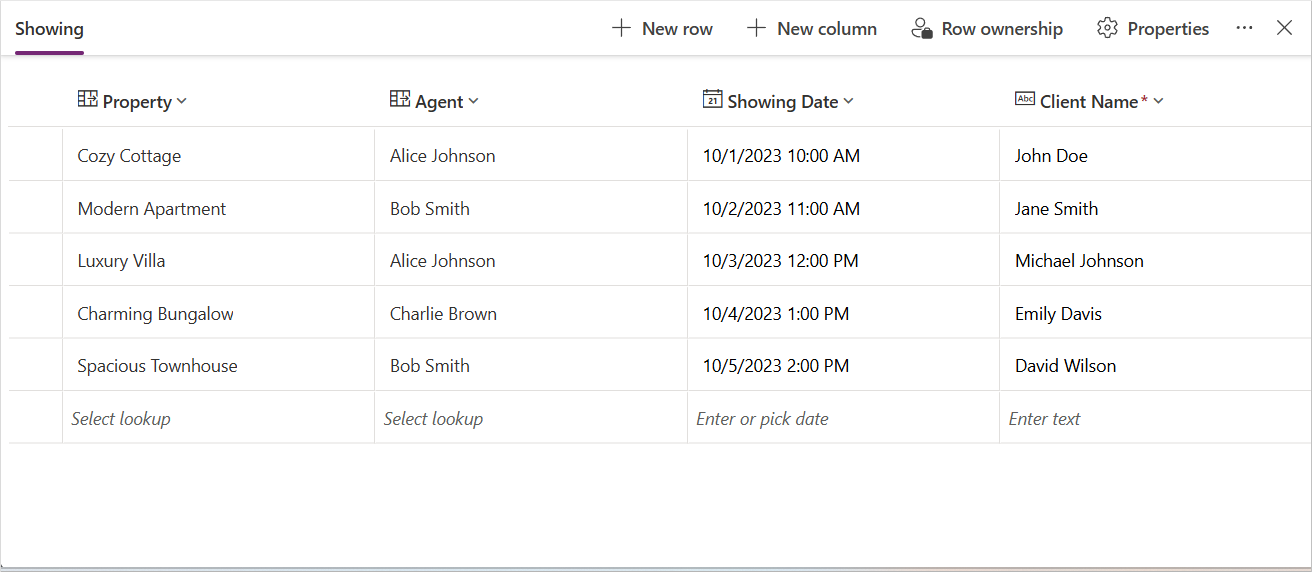Click the Abc text icon beside Client Name
Viewport: 1312px width, 572px height.
point(1025,98)
